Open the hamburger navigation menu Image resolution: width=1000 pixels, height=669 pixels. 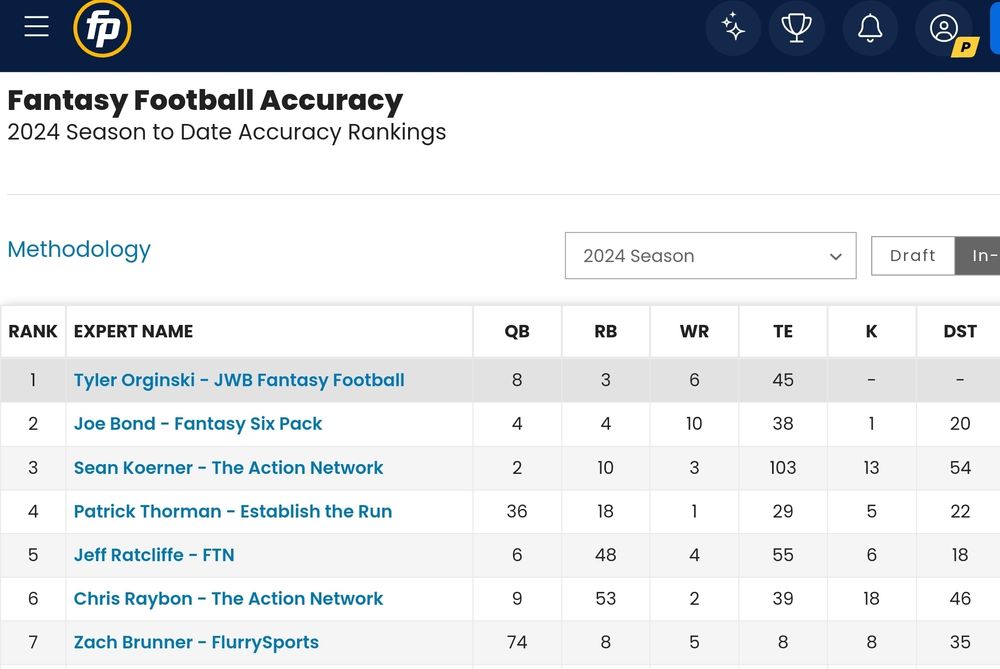(36, 27)
